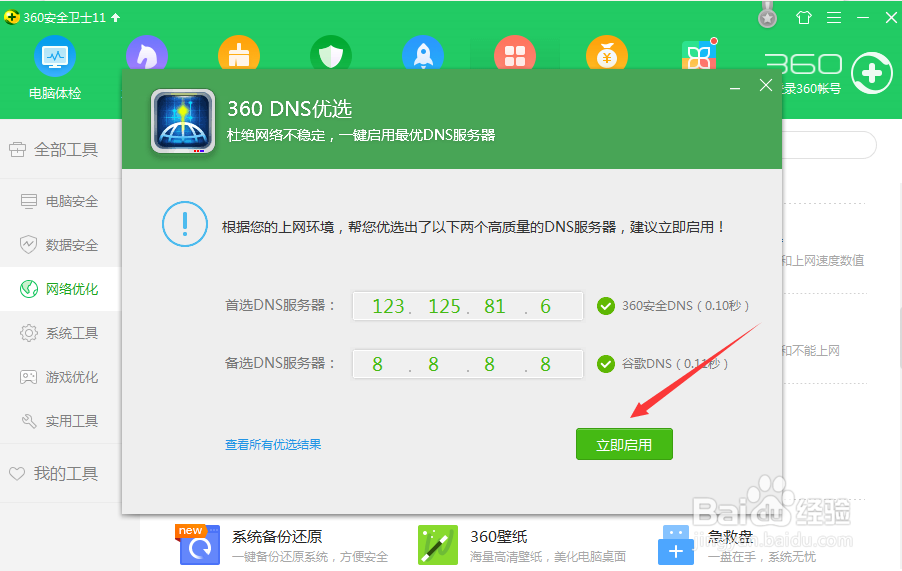This screenshot has height=571, width=902.
Task: Open the skin shirt icon in title bar
Action: pyautogui.click(x=804, y=18)
